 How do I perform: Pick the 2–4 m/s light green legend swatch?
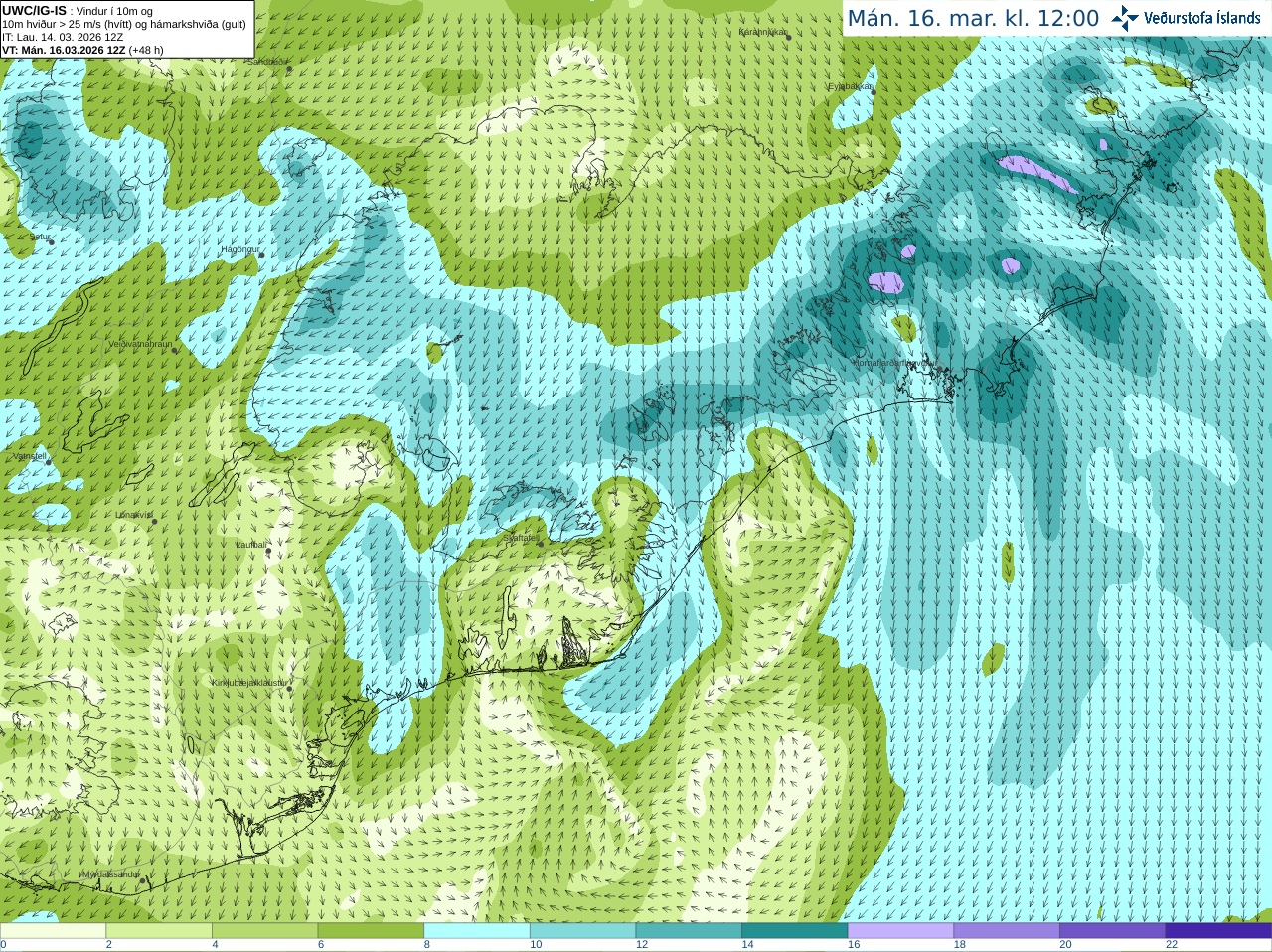click(159, 930)
